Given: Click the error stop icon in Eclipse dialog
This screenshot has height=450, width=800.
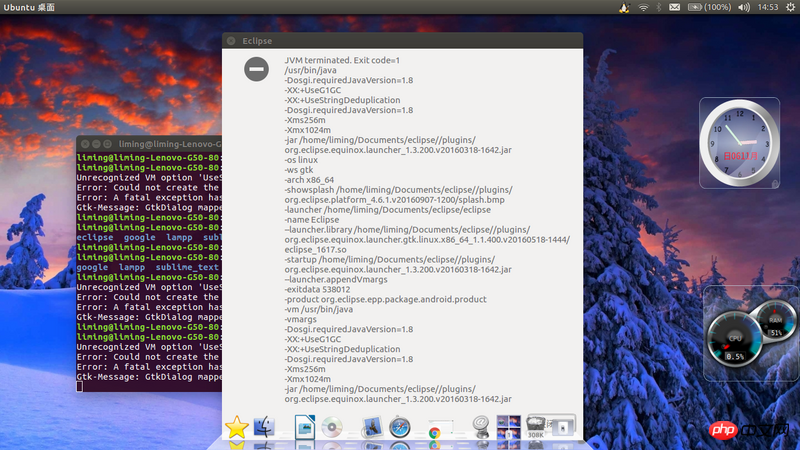Looking at the screenshot, I should point(256,69).
